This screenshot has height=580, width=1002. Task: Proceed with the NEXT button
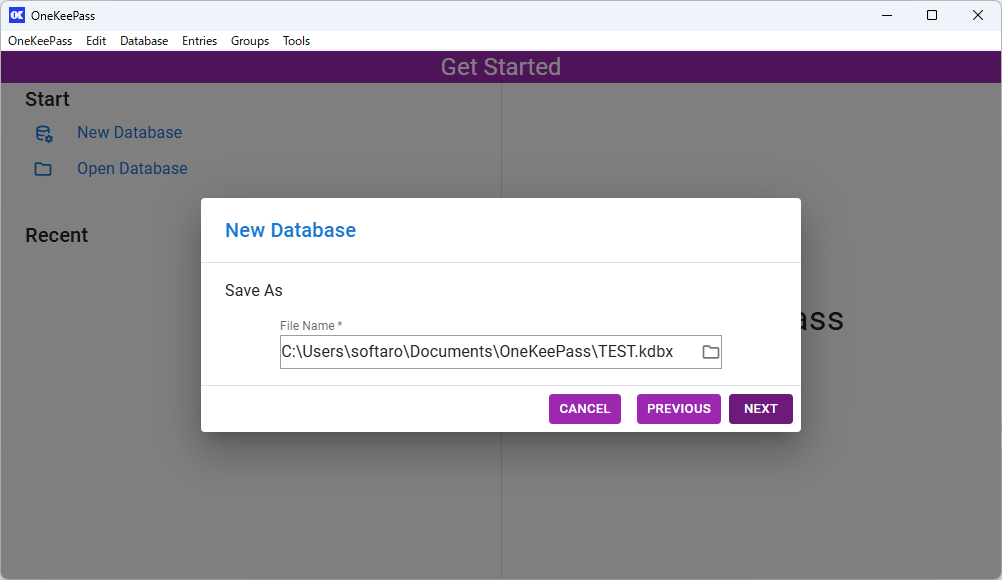[x=760, y=409]
